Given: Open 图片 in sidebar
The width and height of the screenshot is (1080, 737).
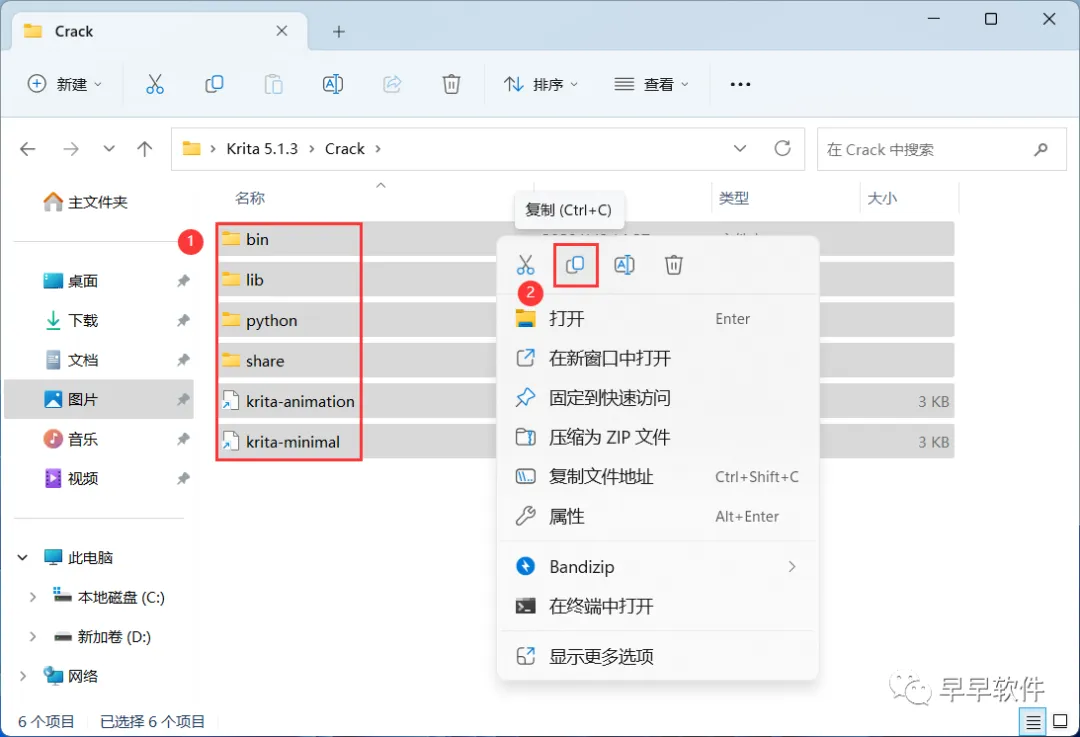Looking at the screenshot, I should [x=98, y=399].
